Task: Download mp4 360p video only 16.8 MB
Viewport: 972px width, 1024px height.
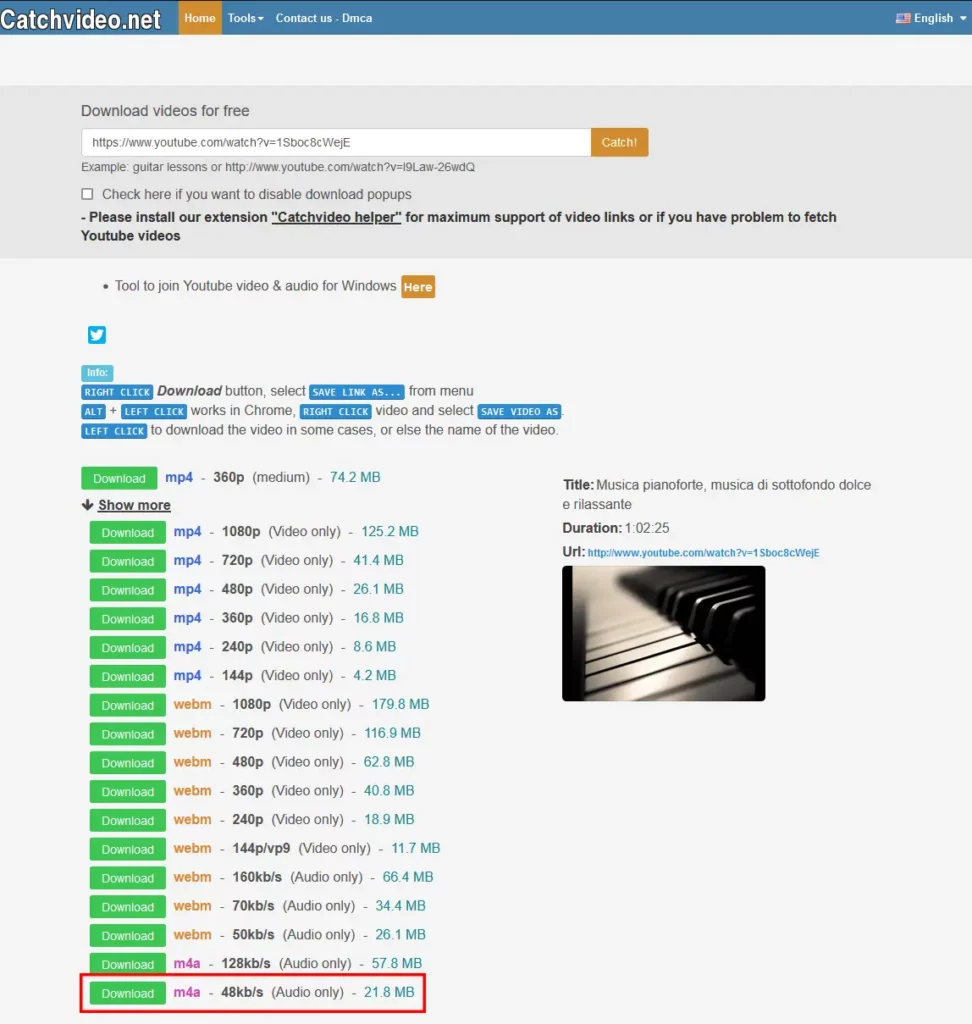Action: (x=127, y=618)
